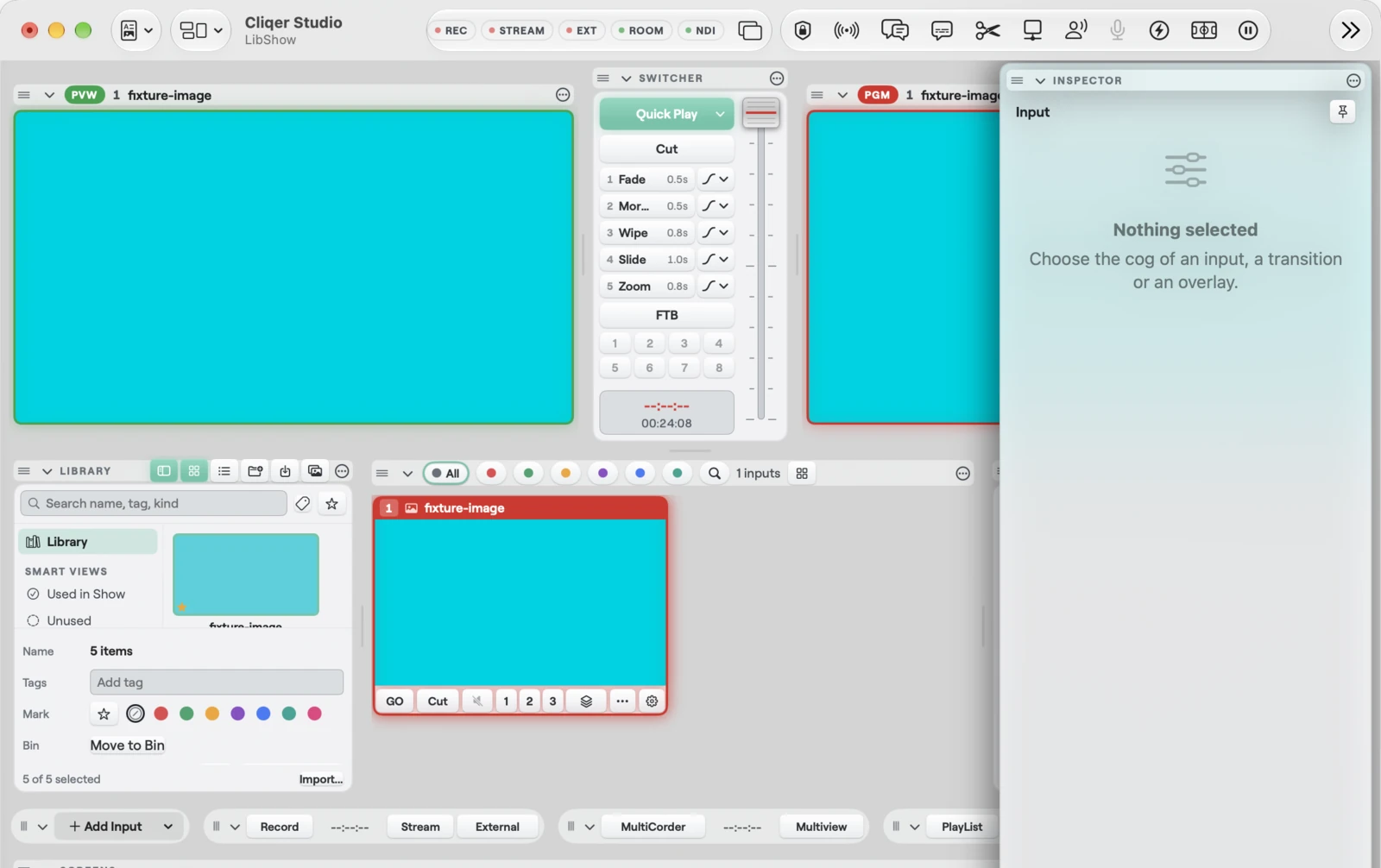
Task: Switch Library to list view
Action: [x=224, y=471]
